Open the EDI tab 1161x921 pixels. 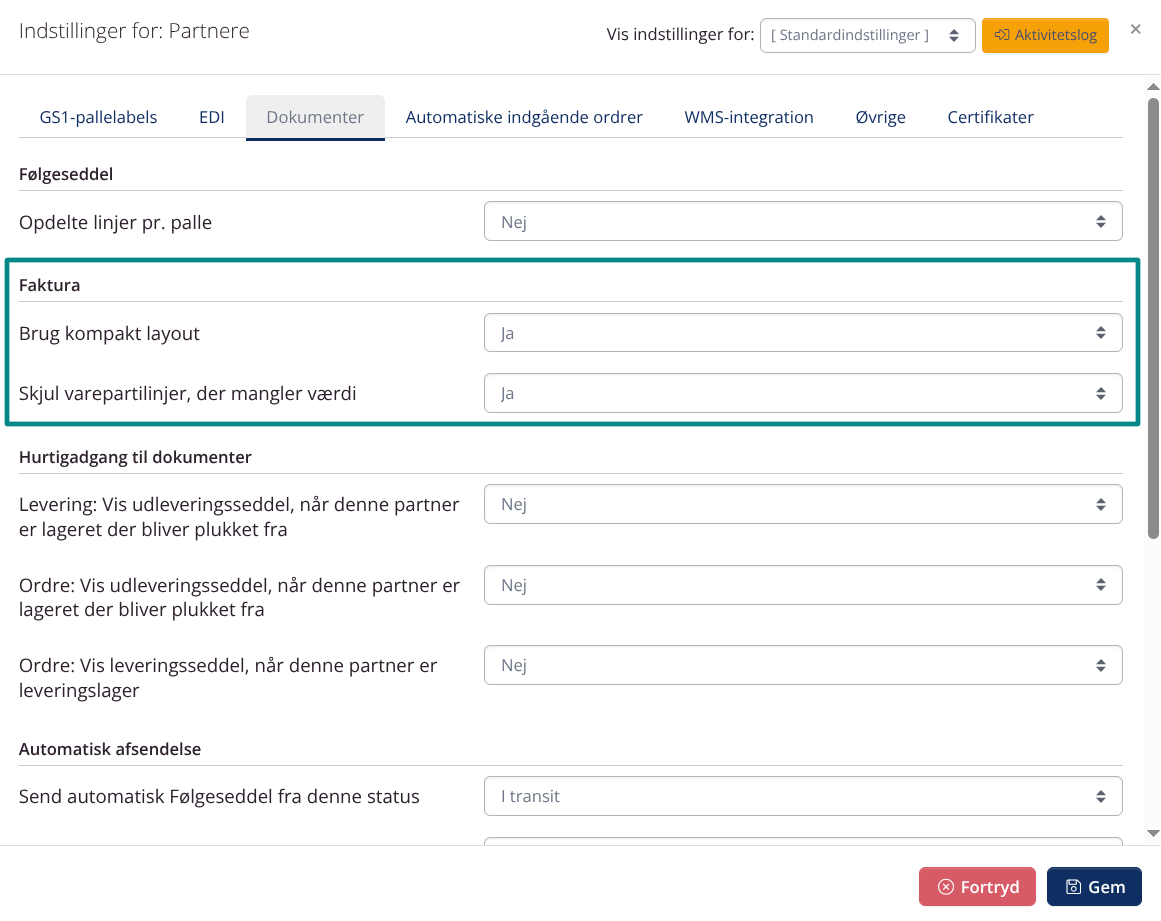coord(211,117)
